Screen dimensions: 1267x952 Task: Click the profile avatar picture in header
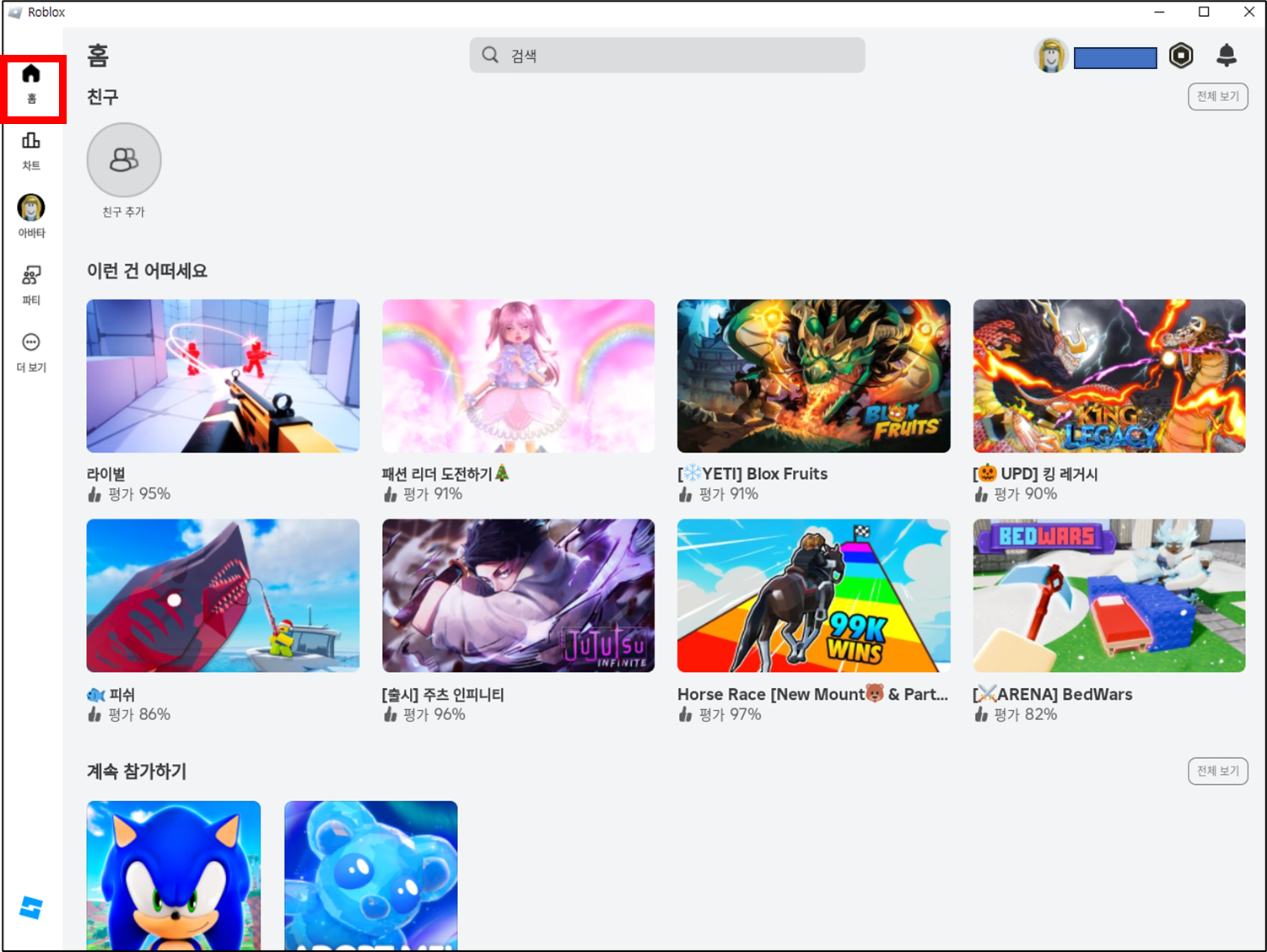click(1051, 56)
